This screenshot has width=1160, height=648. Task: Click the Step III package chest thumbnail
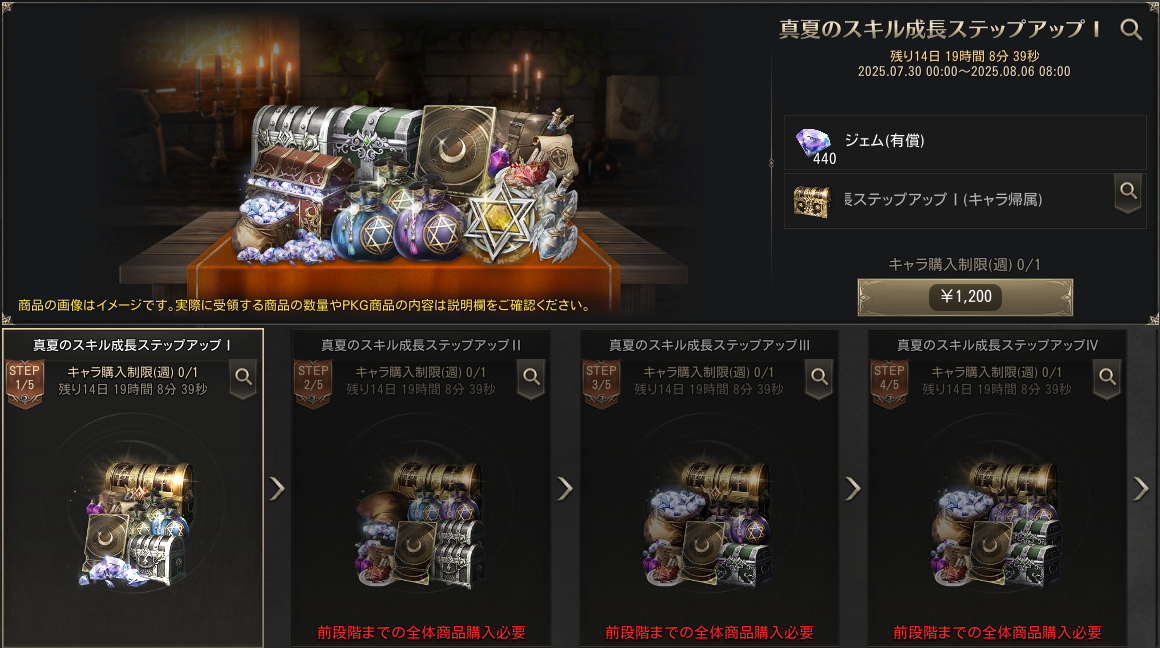708,524
